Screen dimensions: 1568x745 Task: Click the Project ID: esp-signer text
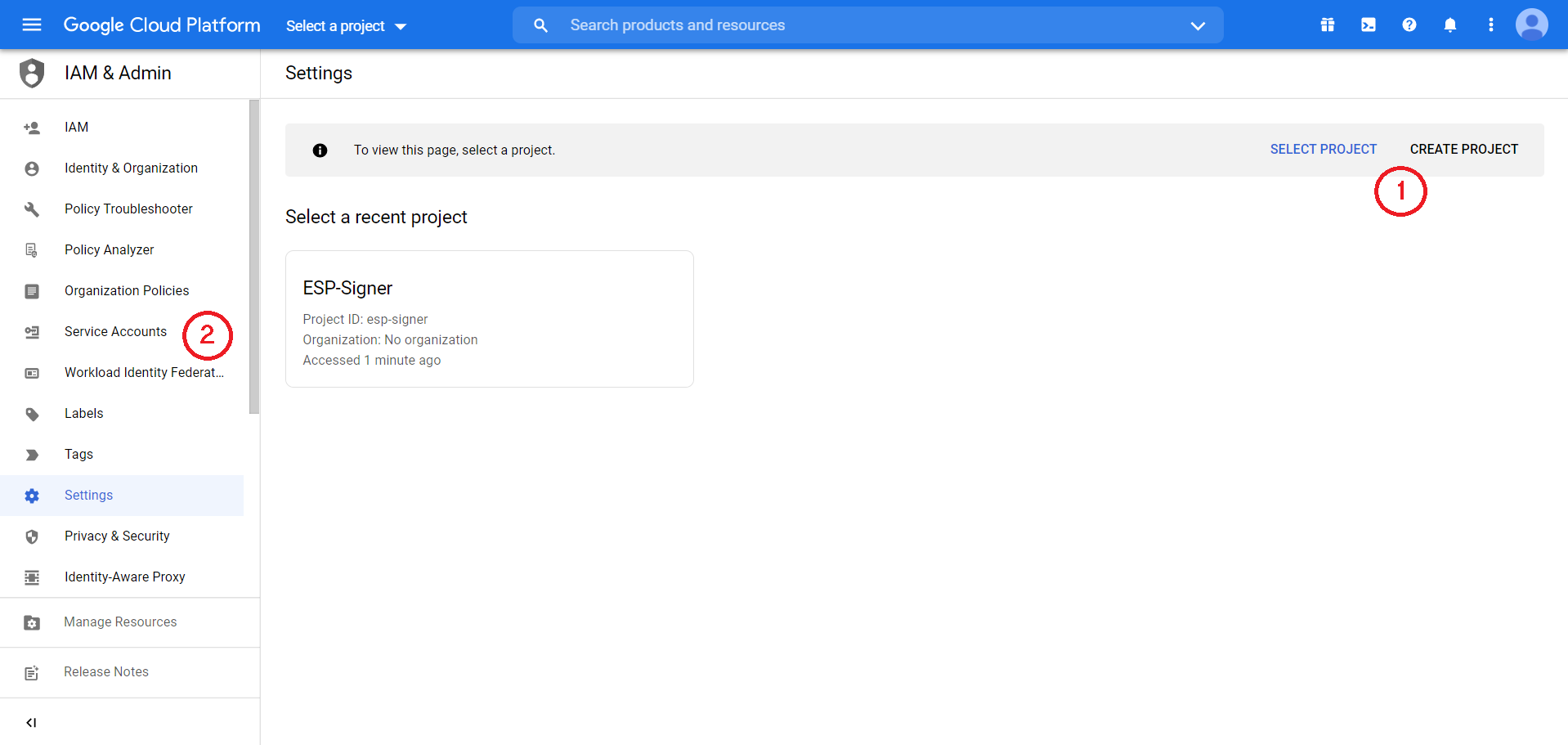point(365,320)
